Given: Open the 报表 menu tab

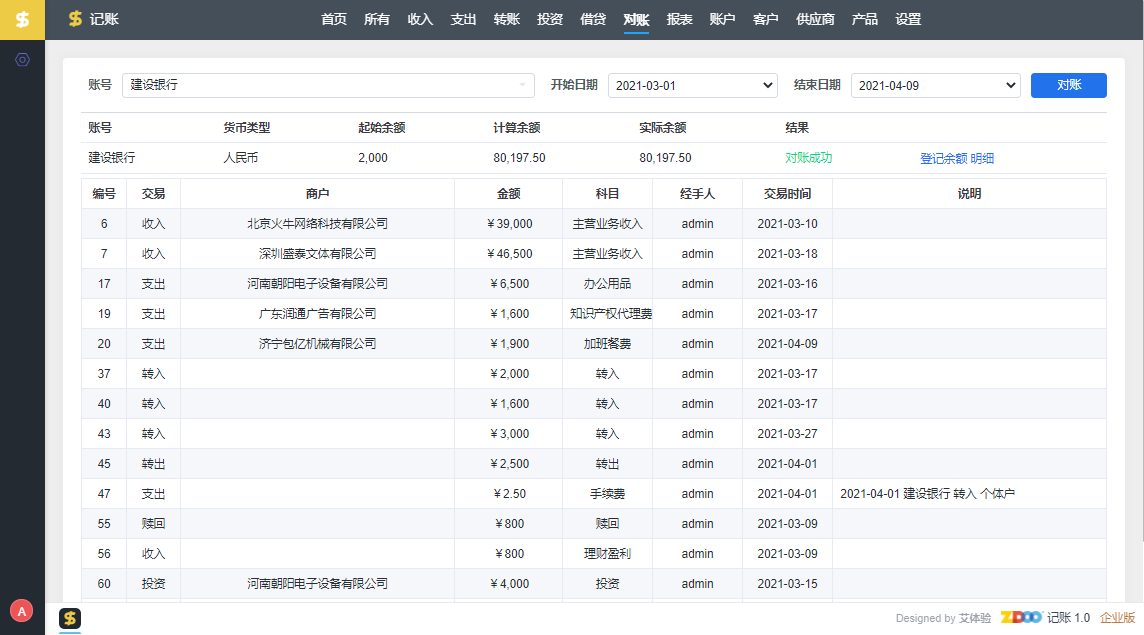Looking at the screenshot, I should coord(680,19).
